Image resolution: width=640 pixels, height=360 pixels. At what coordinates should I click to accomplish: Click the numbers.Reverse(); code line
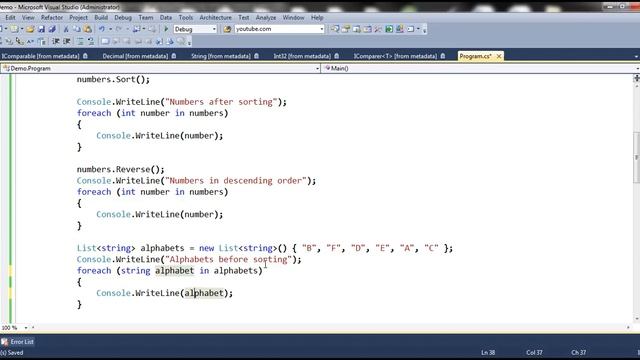[120, 169]
